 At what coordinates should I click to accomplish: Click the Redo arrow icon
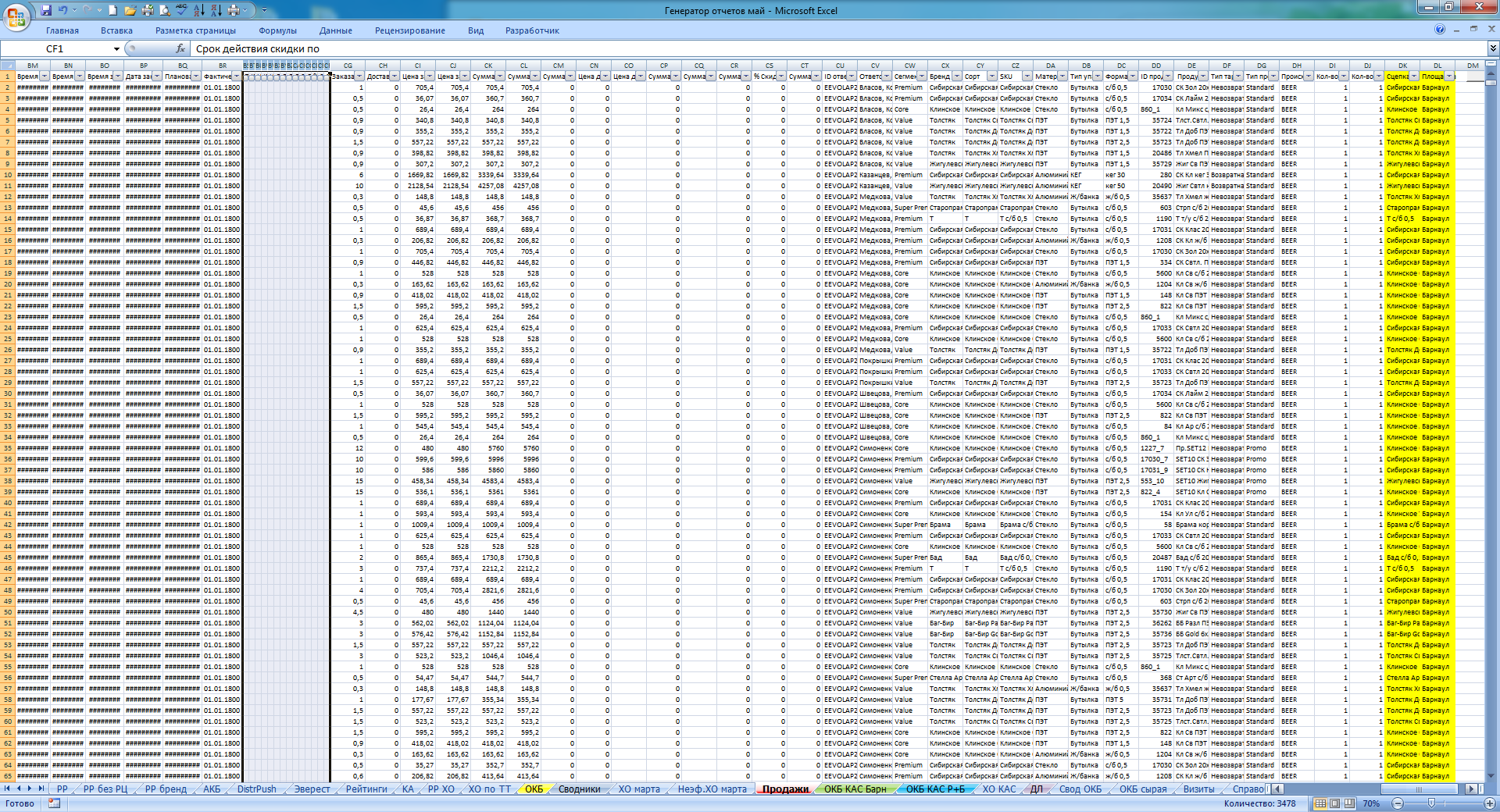pos(87,10)
